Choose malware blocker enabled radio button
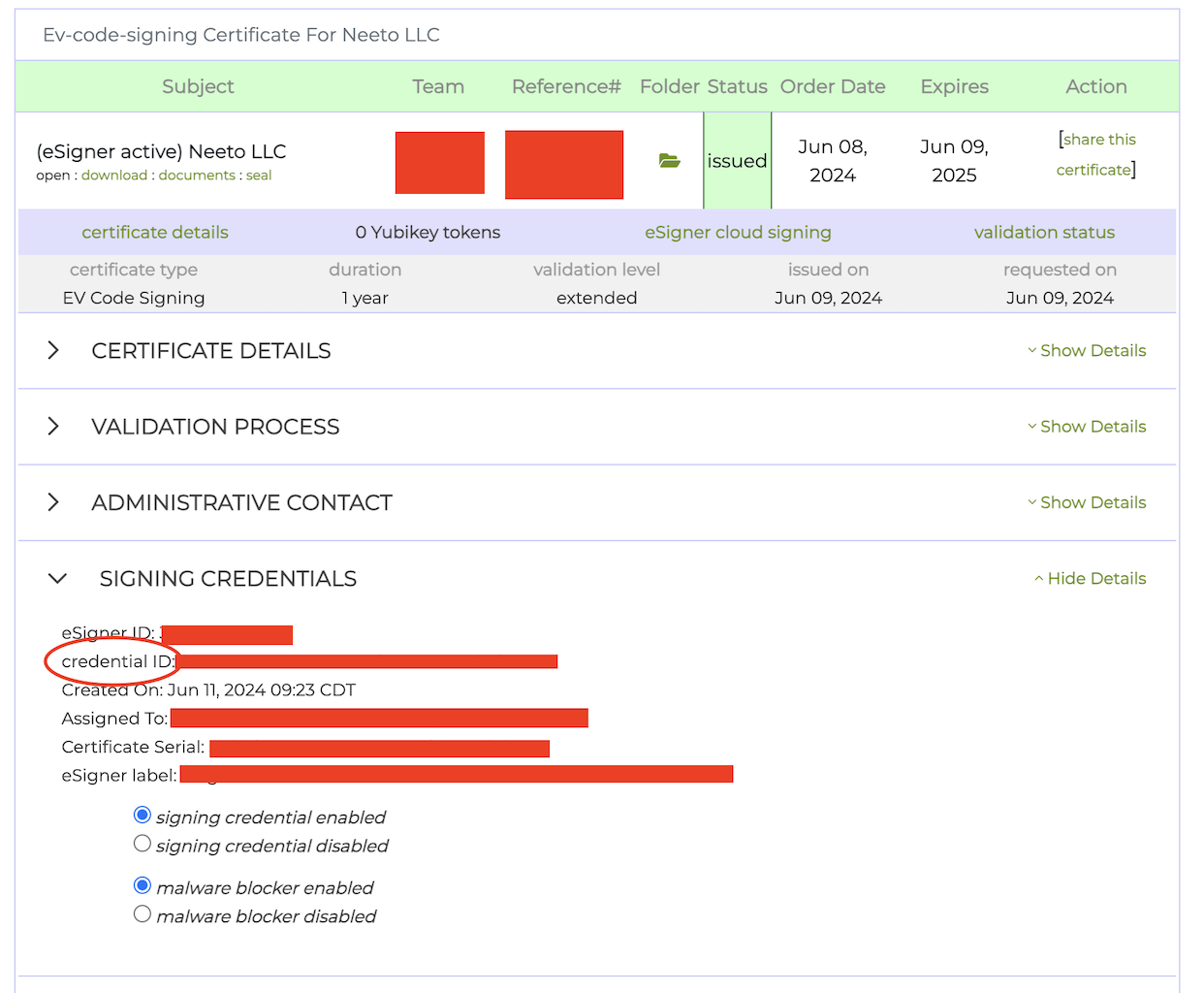The width and height of the screenshot is (1204, 993). (x=143, y=885)
